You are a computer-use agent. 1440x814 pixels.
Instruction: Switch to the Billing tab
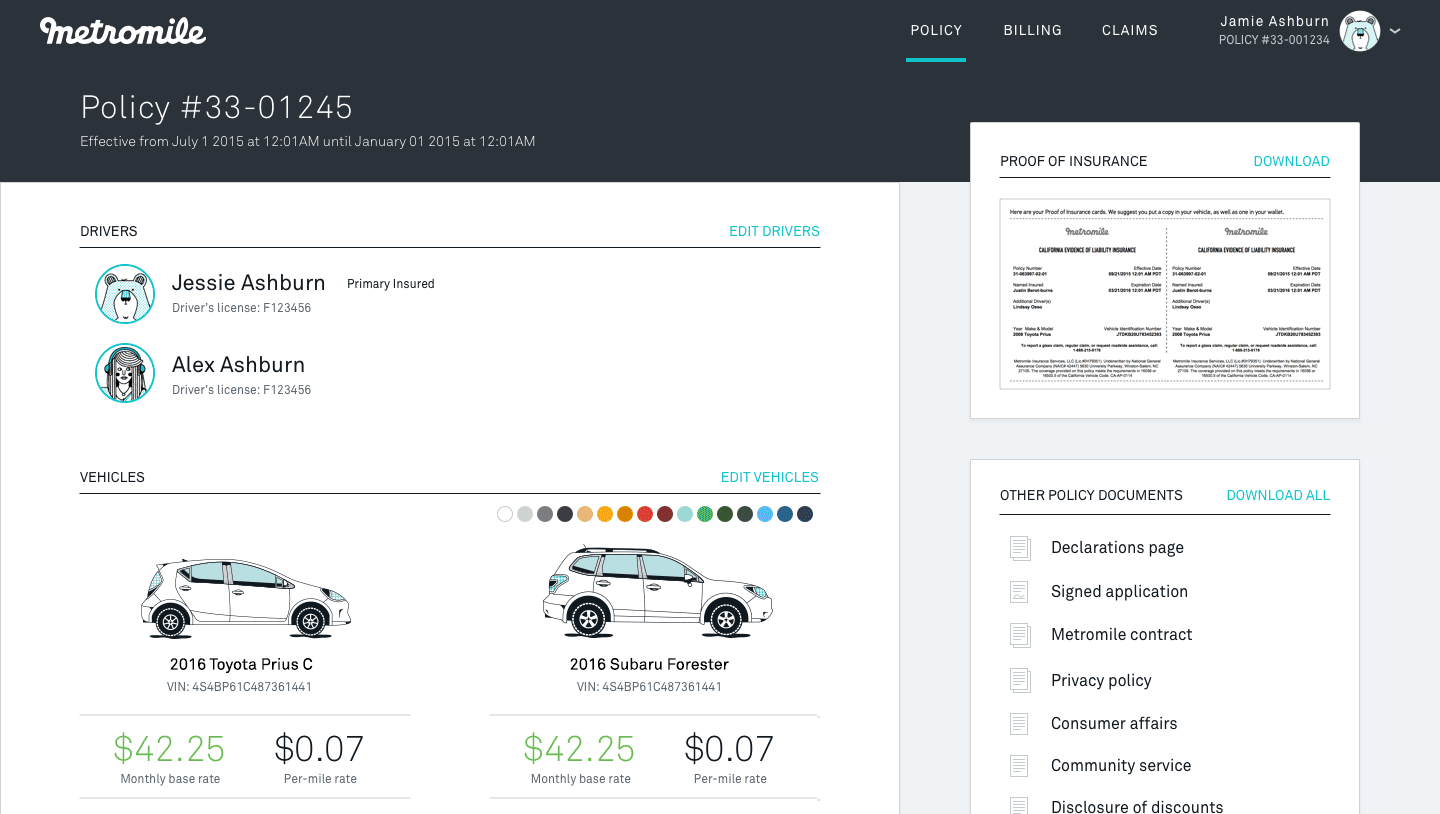click(x=1032, y=30)
